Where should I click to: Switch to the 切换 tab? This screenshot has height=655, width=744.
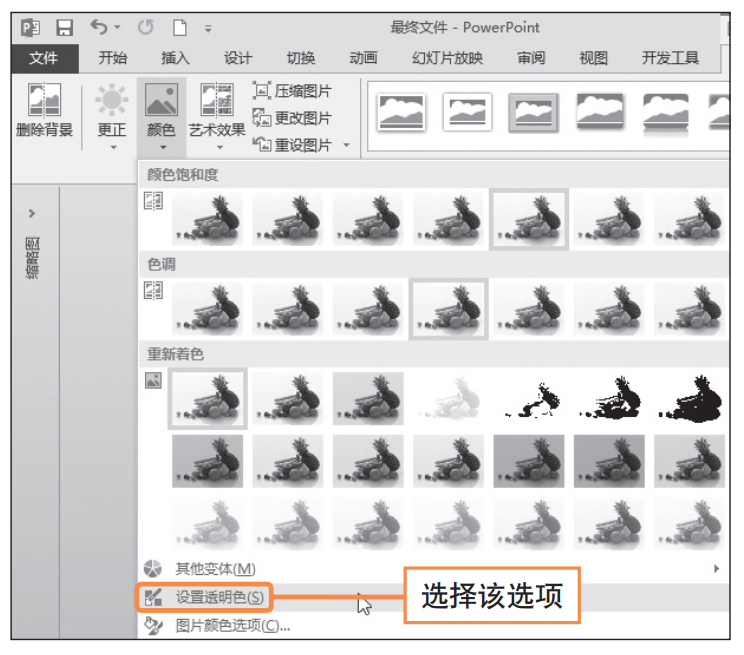(300, 58)
